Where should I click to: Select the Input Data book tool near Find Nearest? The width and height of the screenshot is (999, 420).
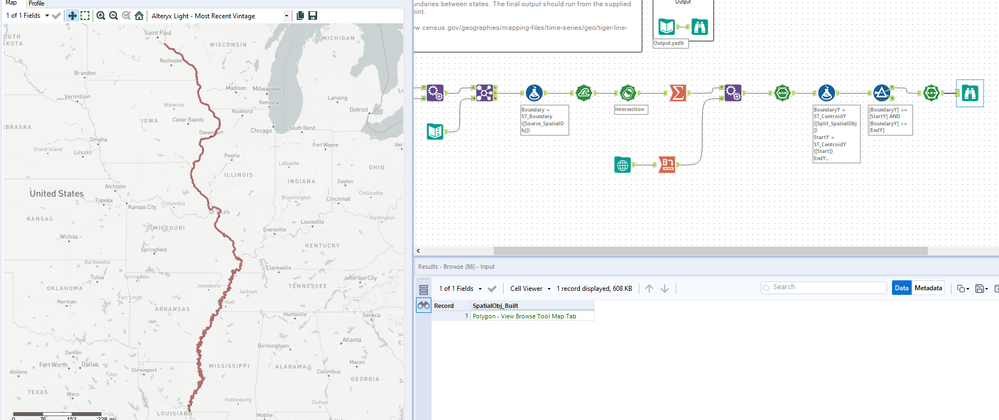click(435, 131)
